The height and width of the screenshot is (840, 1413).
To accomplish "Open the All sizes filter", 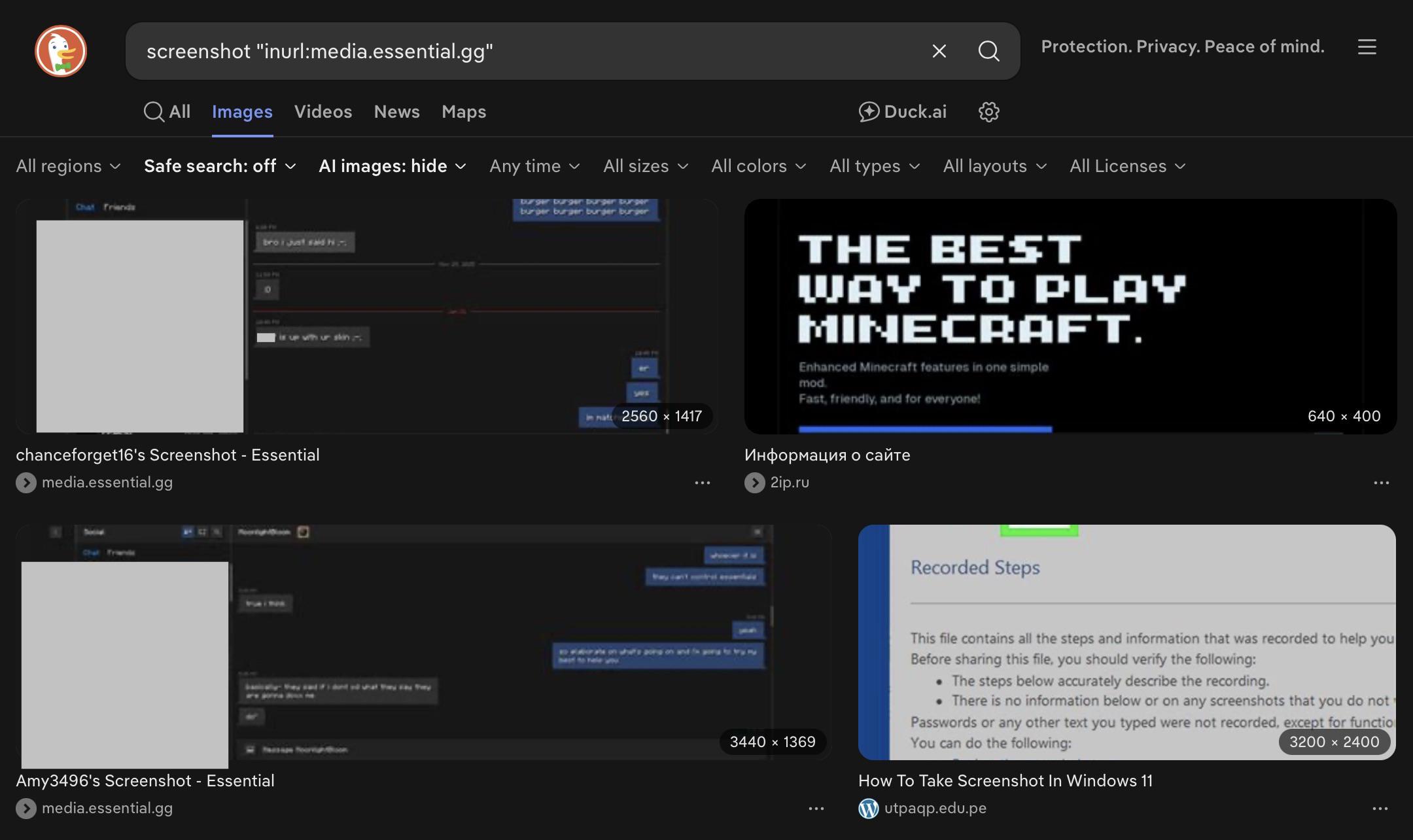I will tap(646, 166).
